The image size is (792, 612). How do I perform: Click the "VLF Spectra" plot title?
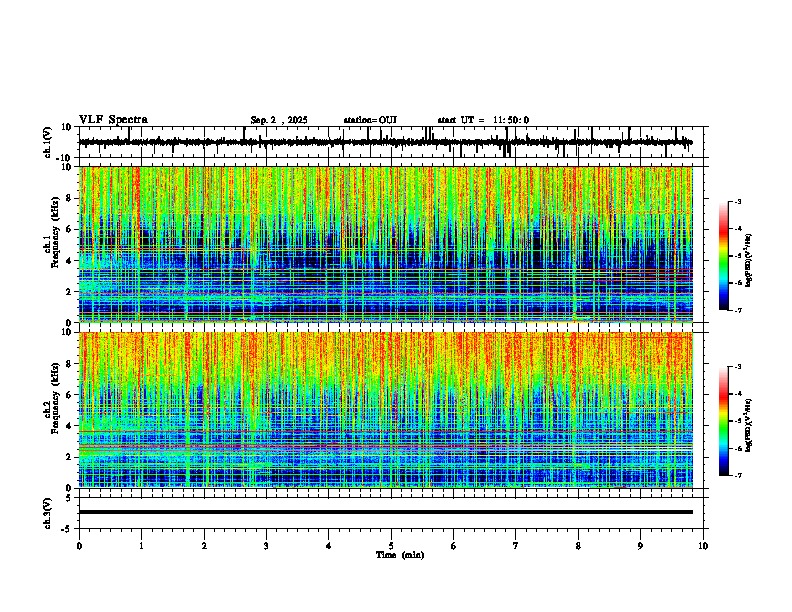pyautogui.click(x=113, y=120)
